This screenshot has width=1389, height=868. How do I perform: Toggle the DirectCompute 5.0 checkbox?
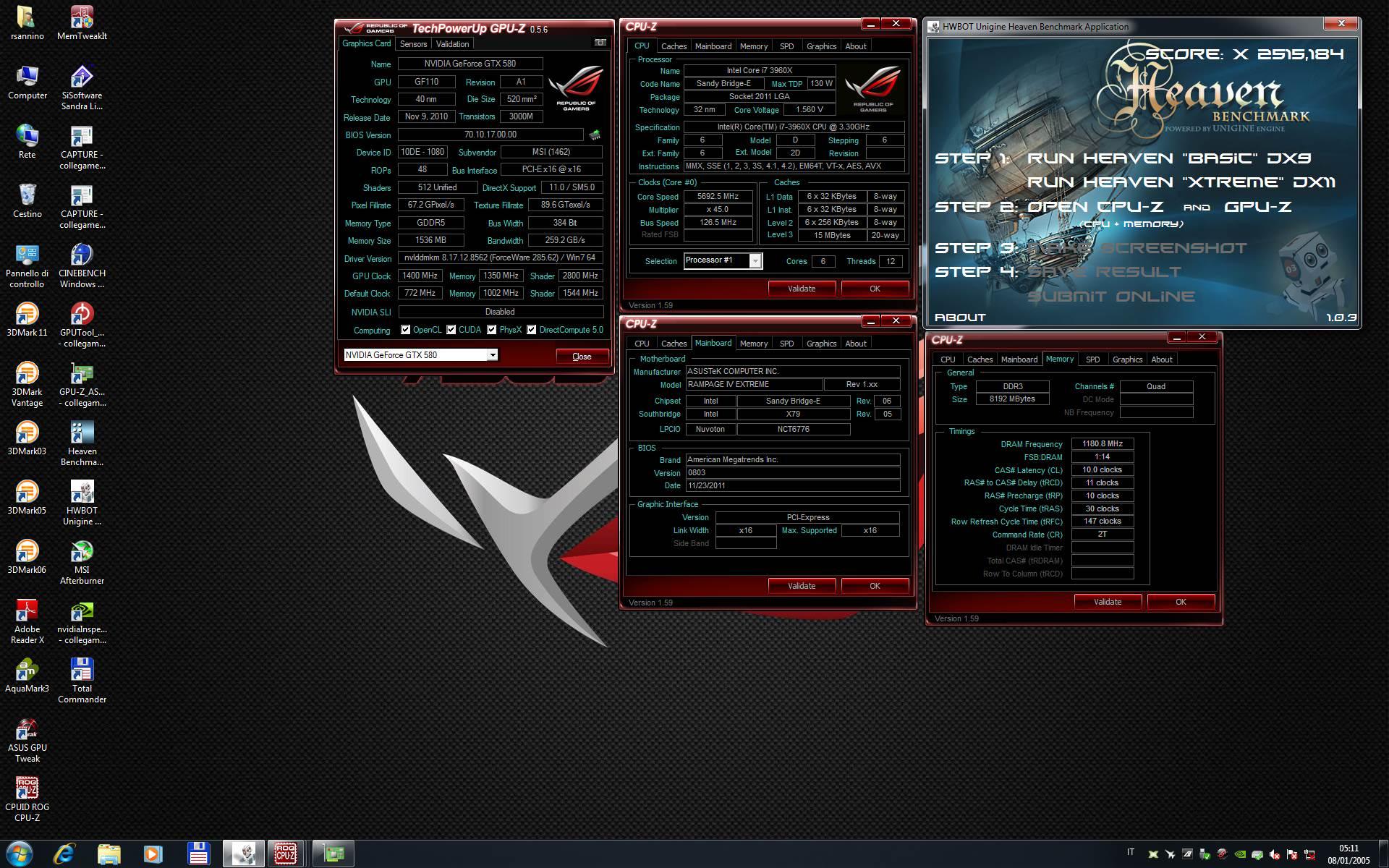pos(532,330)
